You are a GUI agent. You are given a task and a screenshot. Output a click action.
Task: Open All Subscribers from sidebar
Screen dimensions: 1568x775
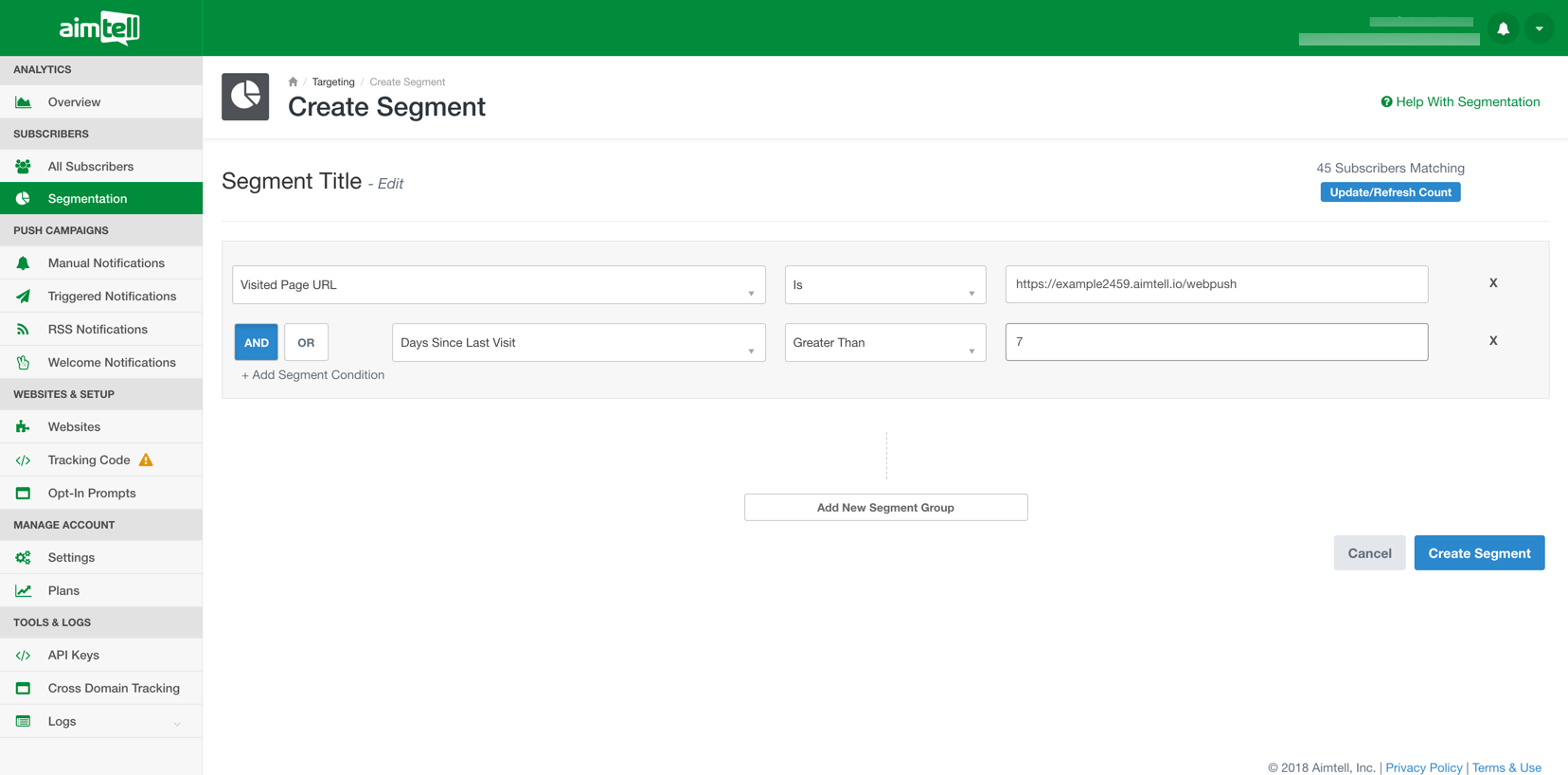(x=91, y=167)
